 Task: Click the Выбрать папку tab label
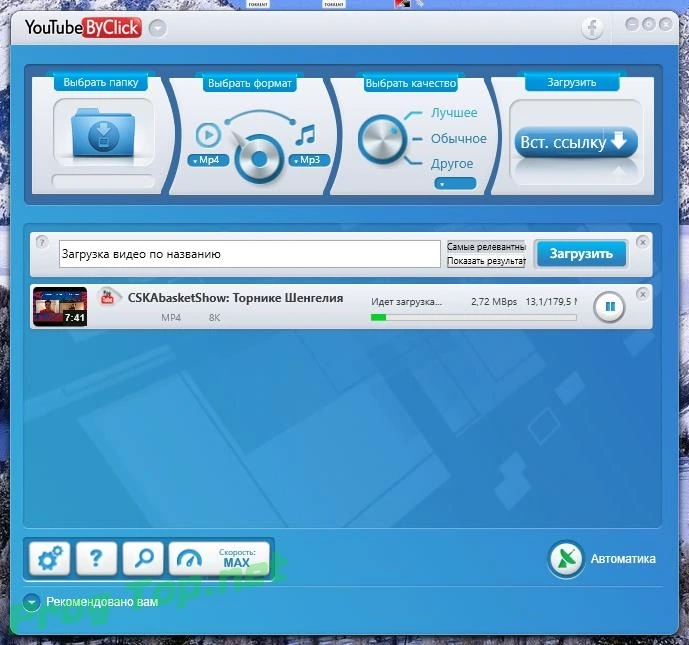(101, 82)
